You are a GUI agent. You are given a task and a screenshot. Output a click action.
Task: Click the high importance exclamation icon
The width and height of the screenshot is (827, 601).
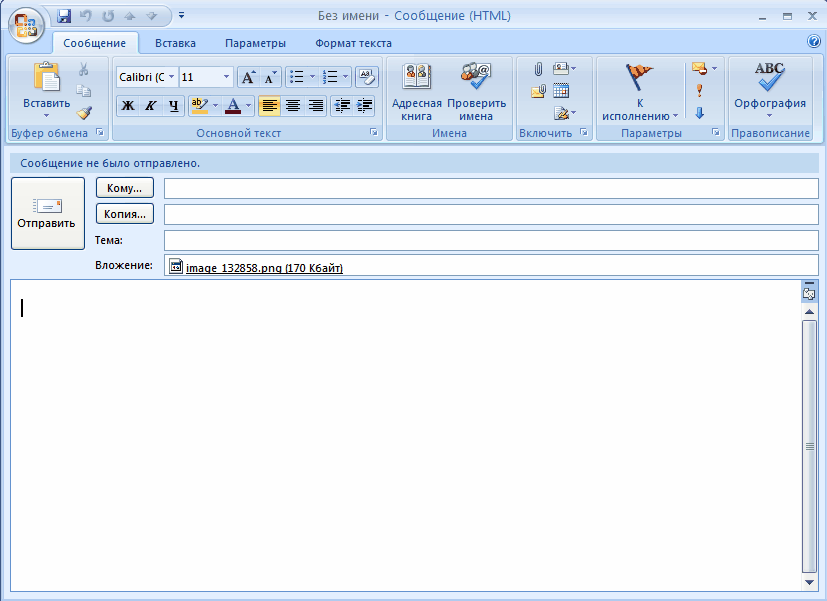coord(699,90)
